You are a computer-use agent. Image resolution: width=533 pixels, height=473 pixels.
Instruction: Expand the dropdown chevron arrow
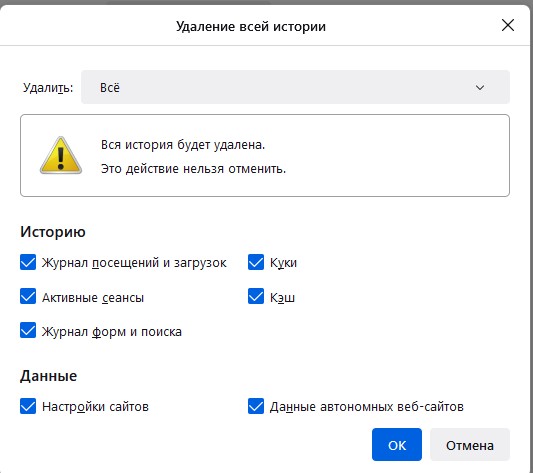[x=480, y=88]
